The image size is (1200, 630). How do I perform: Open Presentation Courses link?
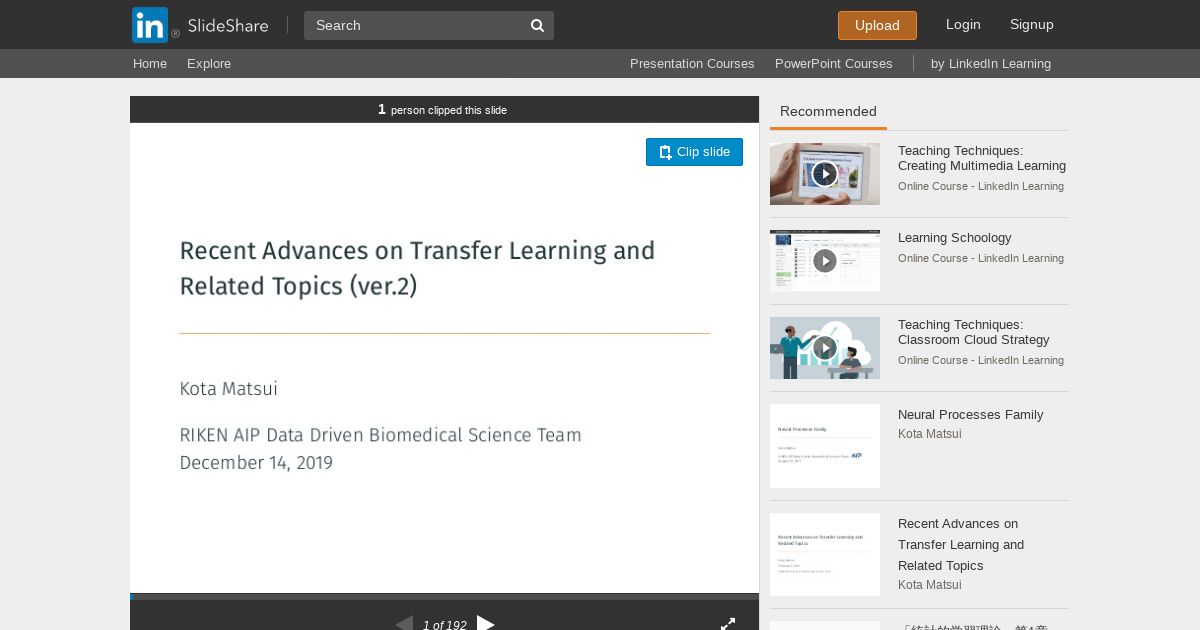[692, 64]
